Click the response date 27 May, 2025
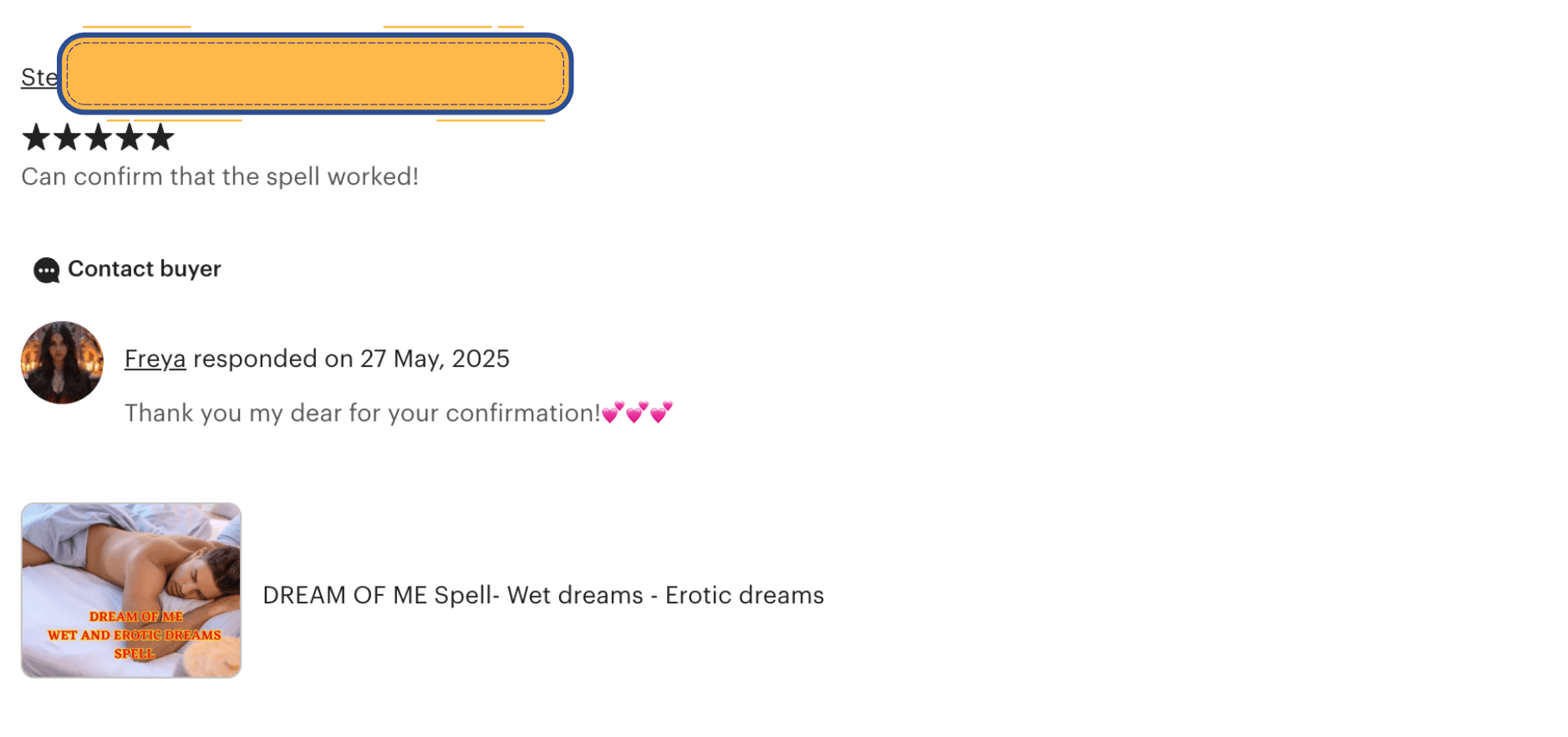Viewport: 1568px width, 737px height. point(435,359)
